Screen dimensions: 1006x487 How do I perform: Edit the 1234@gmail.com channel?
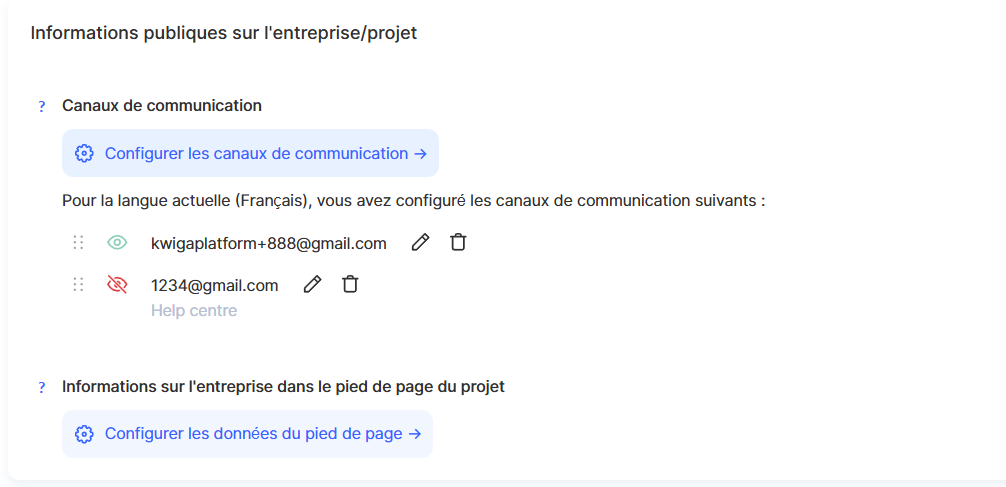point(312,284)
